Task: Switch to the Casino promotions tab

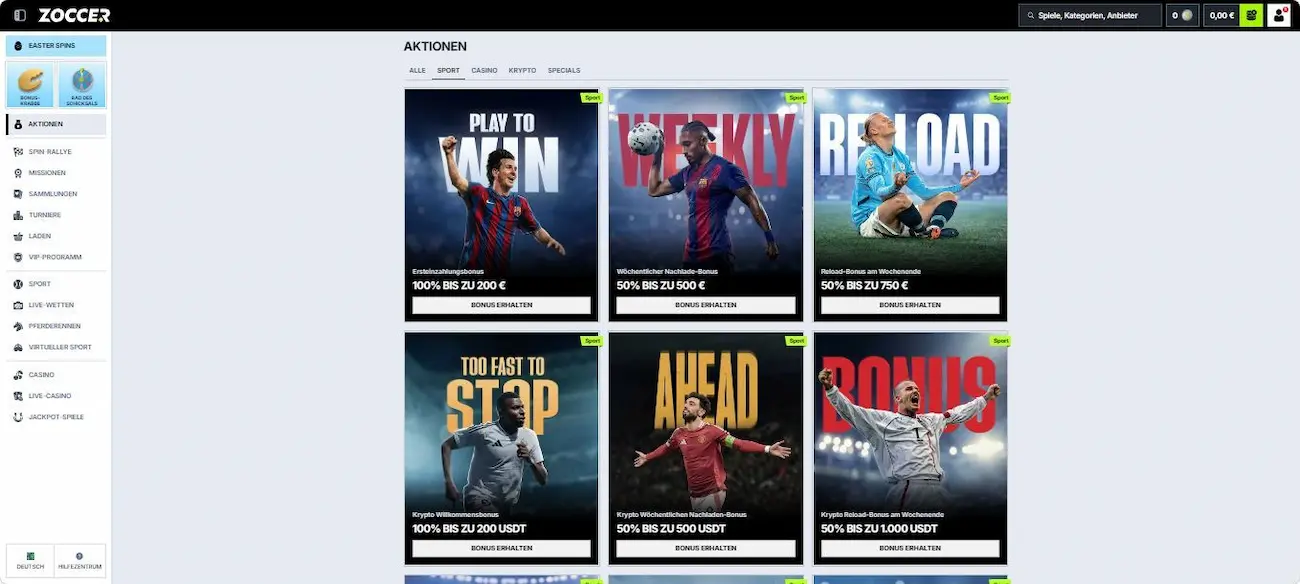Action: click(484, 71)
